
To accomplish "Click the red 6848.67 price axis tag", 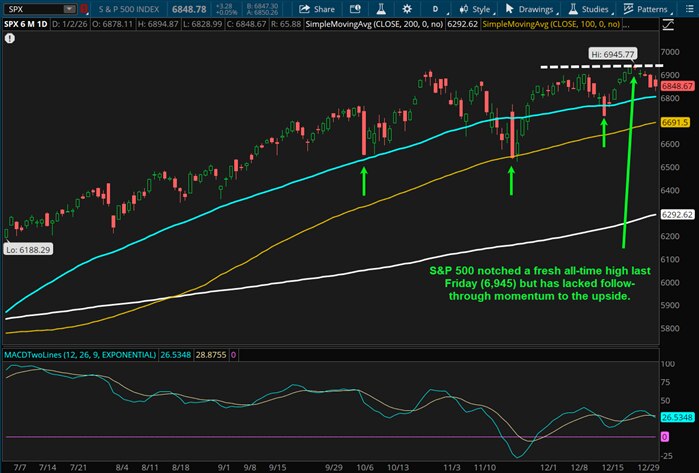I will click(x=677, y=86).
